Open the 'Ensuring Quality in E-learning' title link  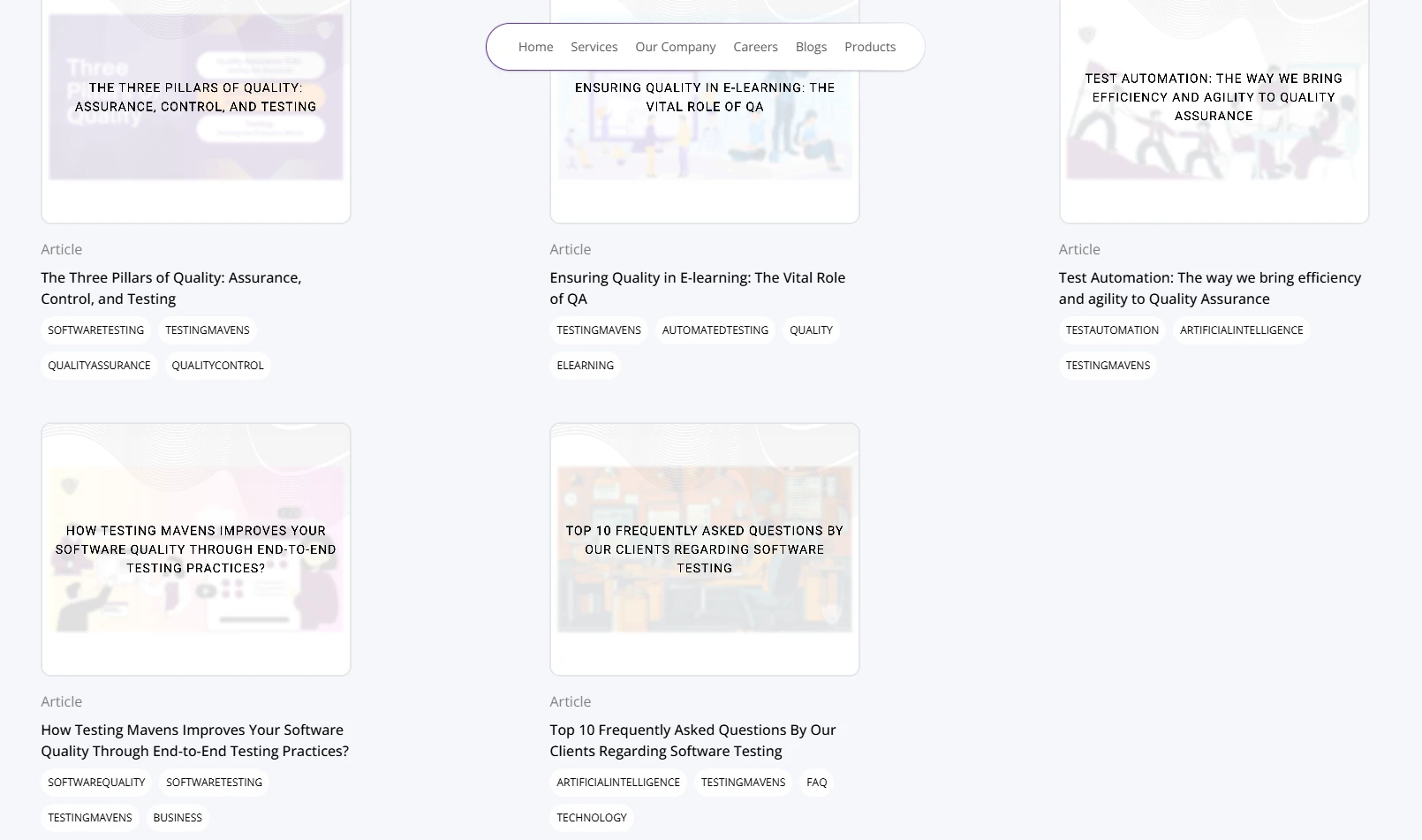point(698,288)
